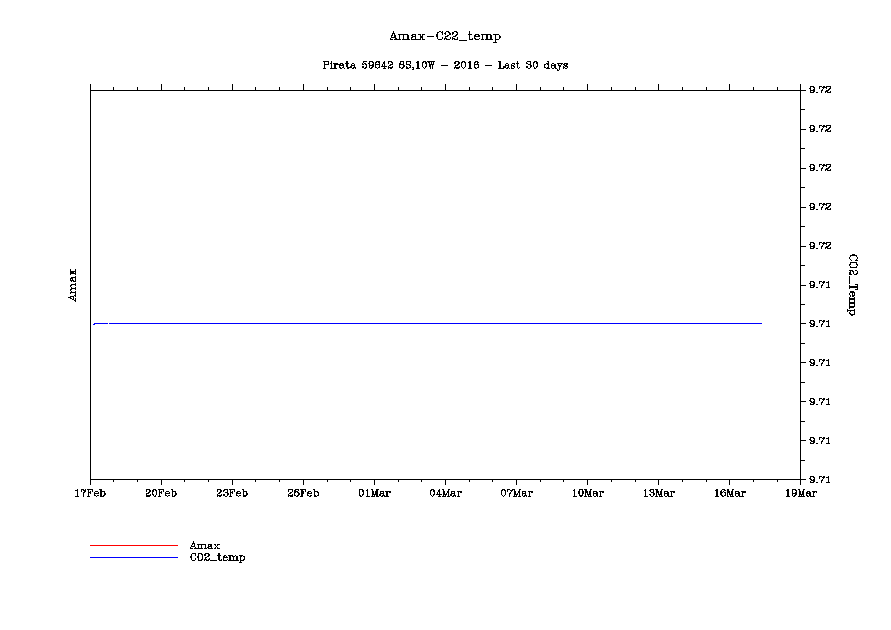The height and width of the screenshot is (630, 891).
Task: Click the bottommost 9.71 right-axis value
Action: [820, 480]
